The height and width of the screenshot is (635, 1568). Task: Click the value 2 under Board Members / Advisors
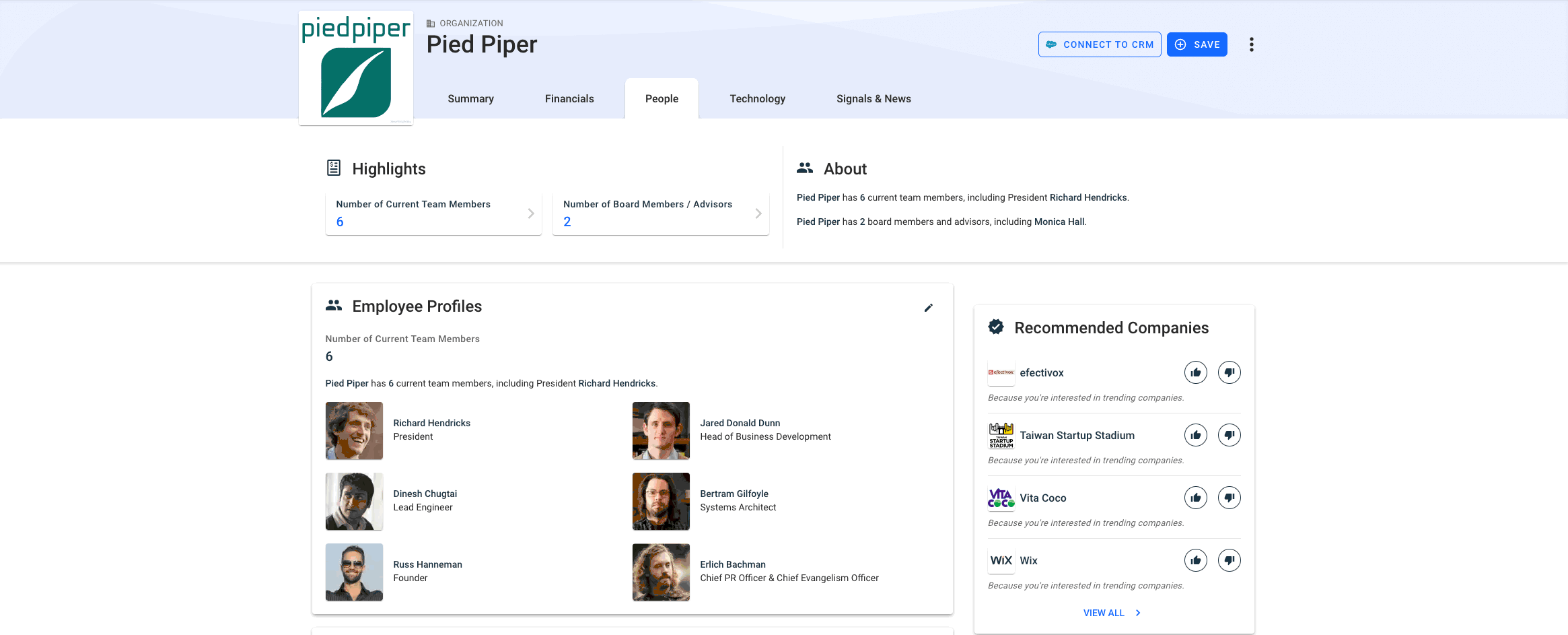[567, 222]
